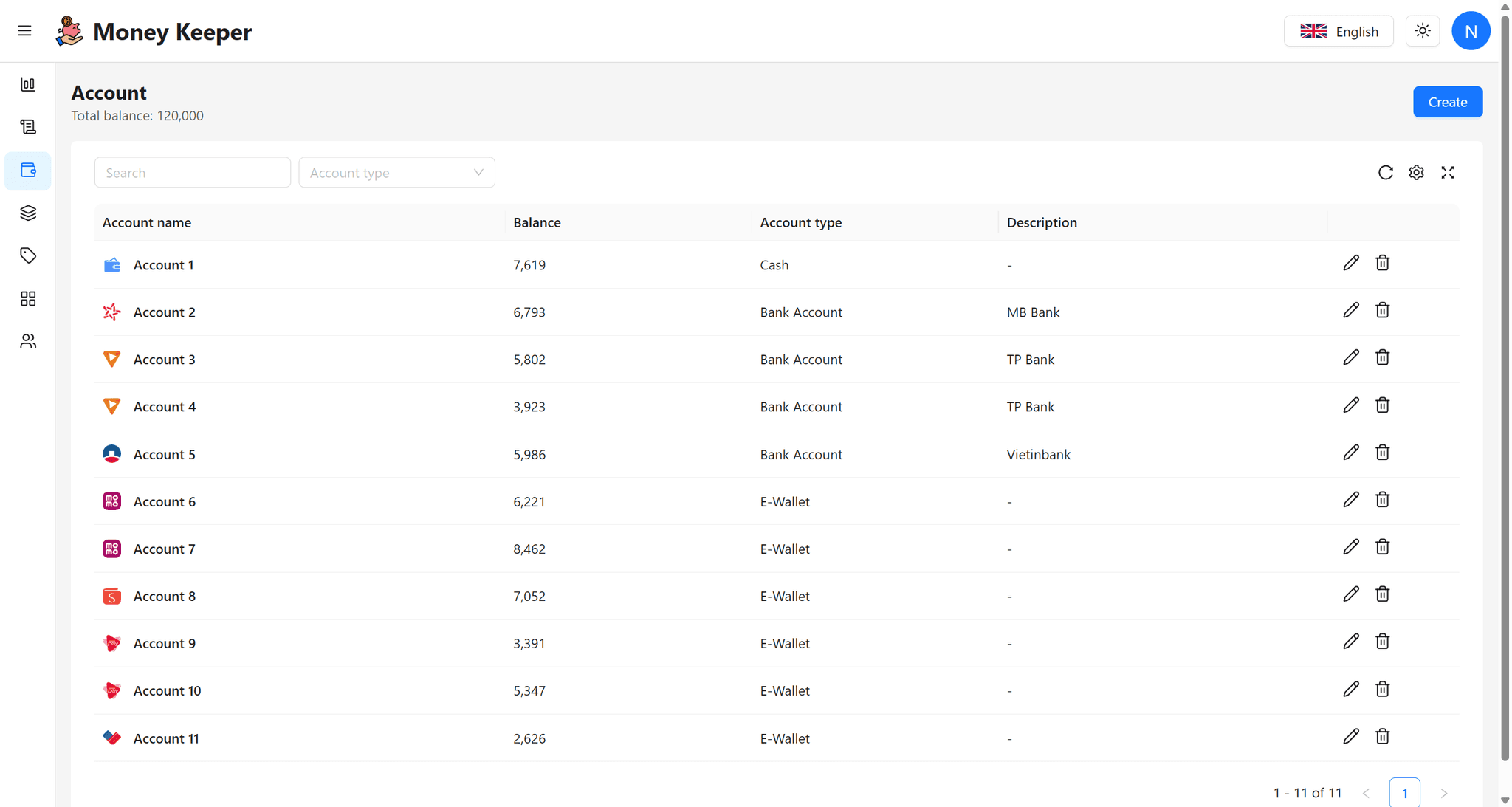Viewport: 1512px width, 807px height.
Task: Click the tag icon in sidebar
Action: pyautogui.click(x=28, y=255)
